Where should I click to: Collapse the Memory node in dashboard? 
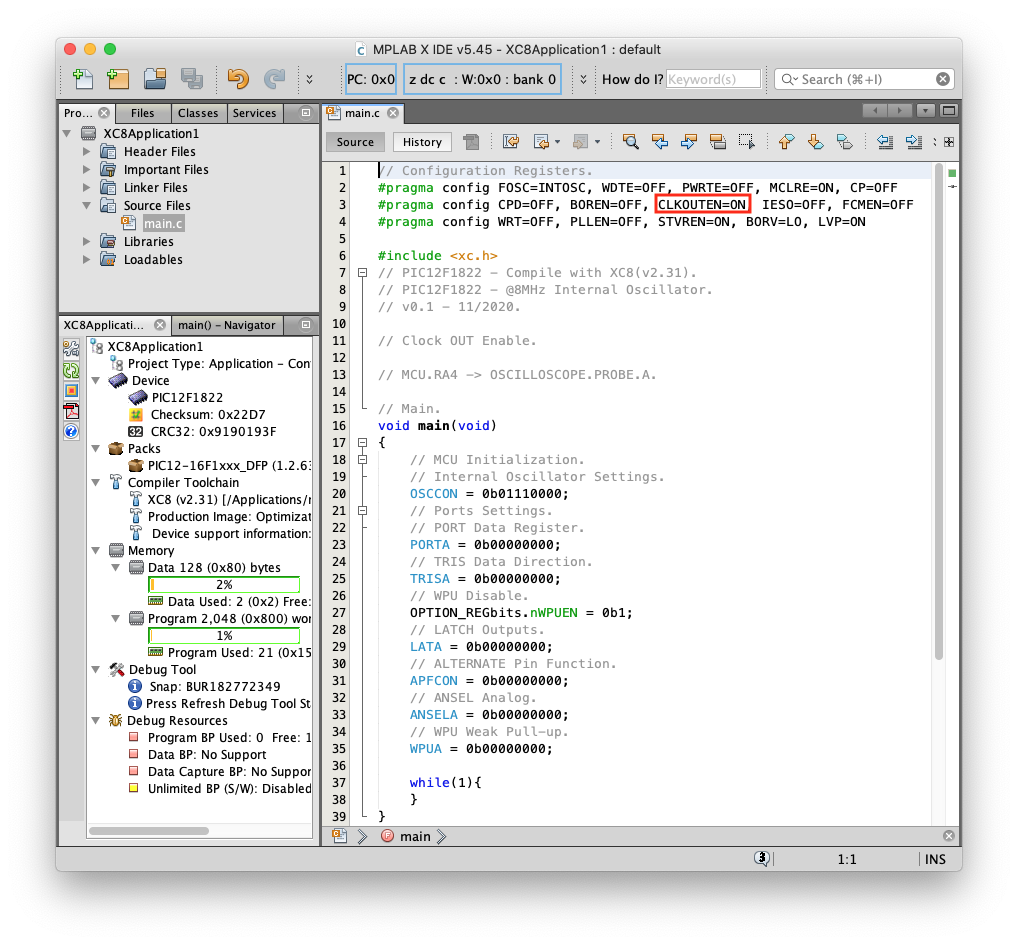click(95, 550)
